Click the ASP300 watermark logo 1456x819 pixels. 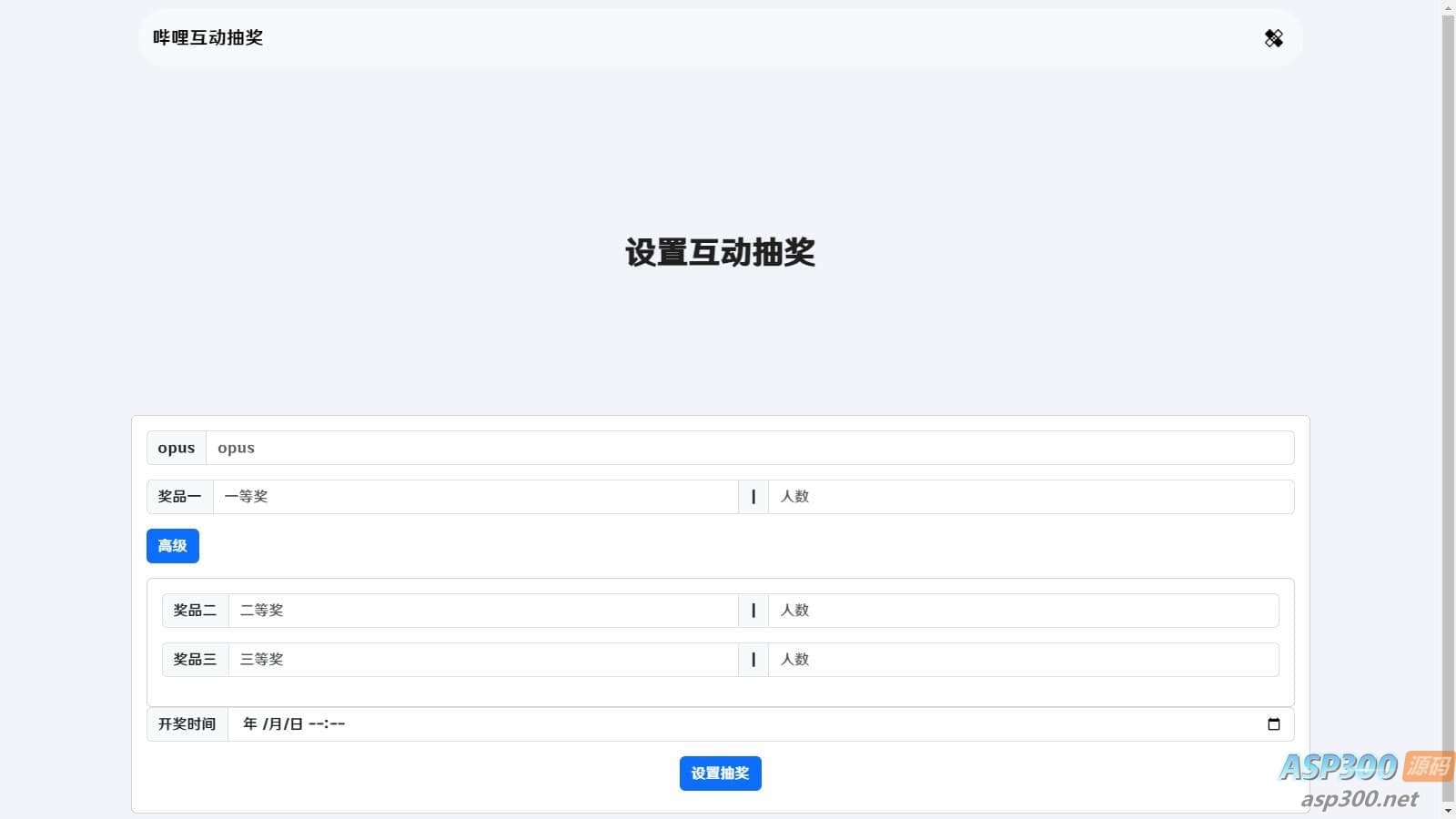coord(1365,778)
